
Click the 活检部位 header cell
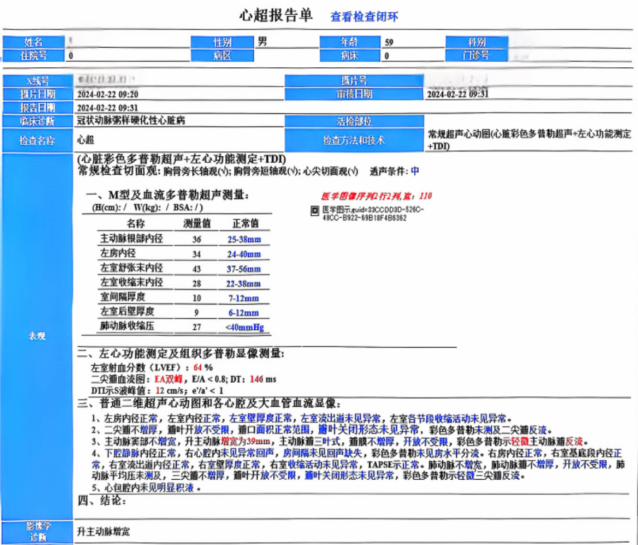tap(354, 121)
